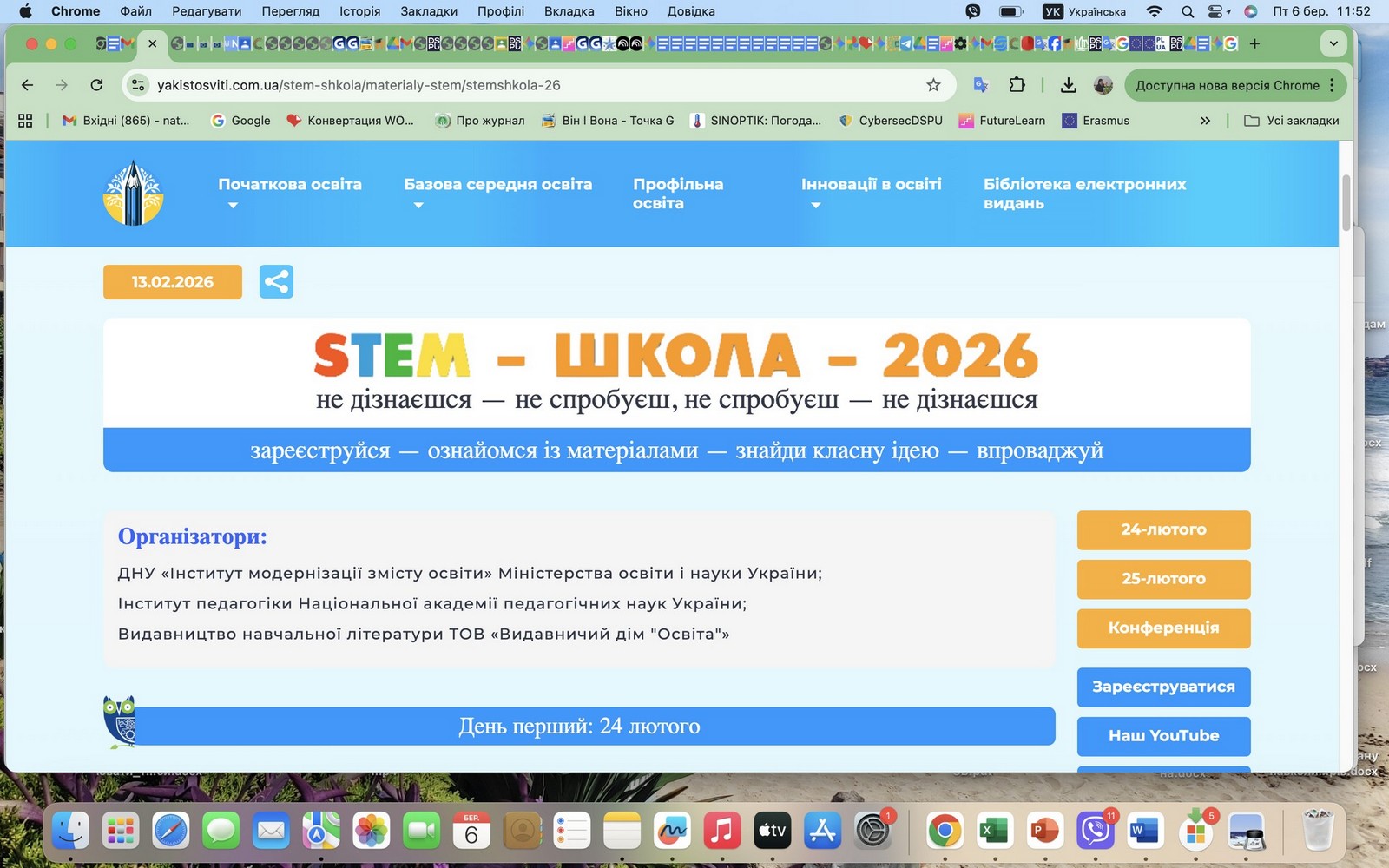Click the blue share icon
The height and width of the screenshot is (868, 1389).
276,282
